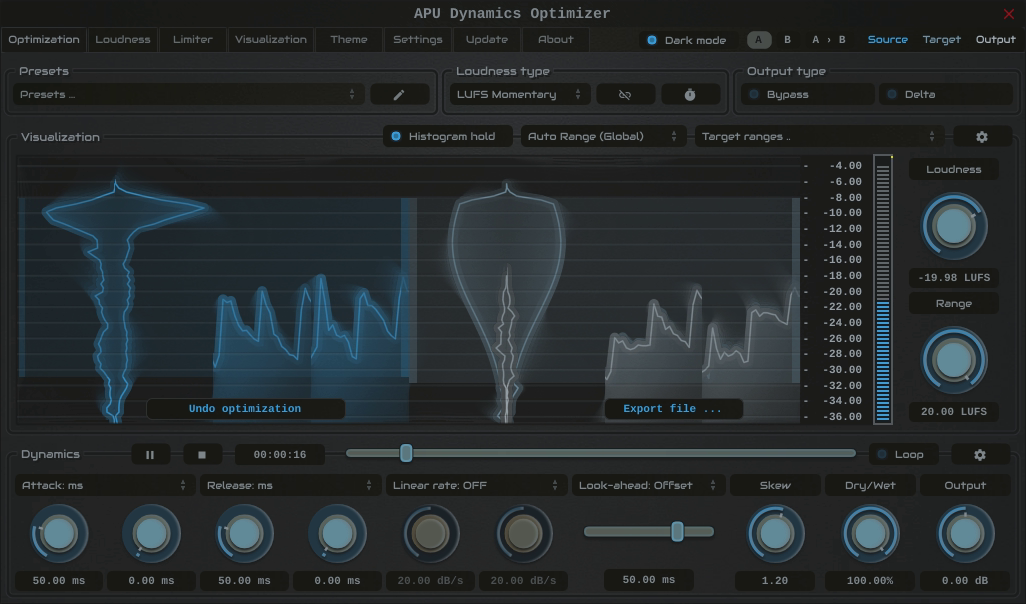1026x604 pixels.
Task: Select state B
Action: point(787,40)
